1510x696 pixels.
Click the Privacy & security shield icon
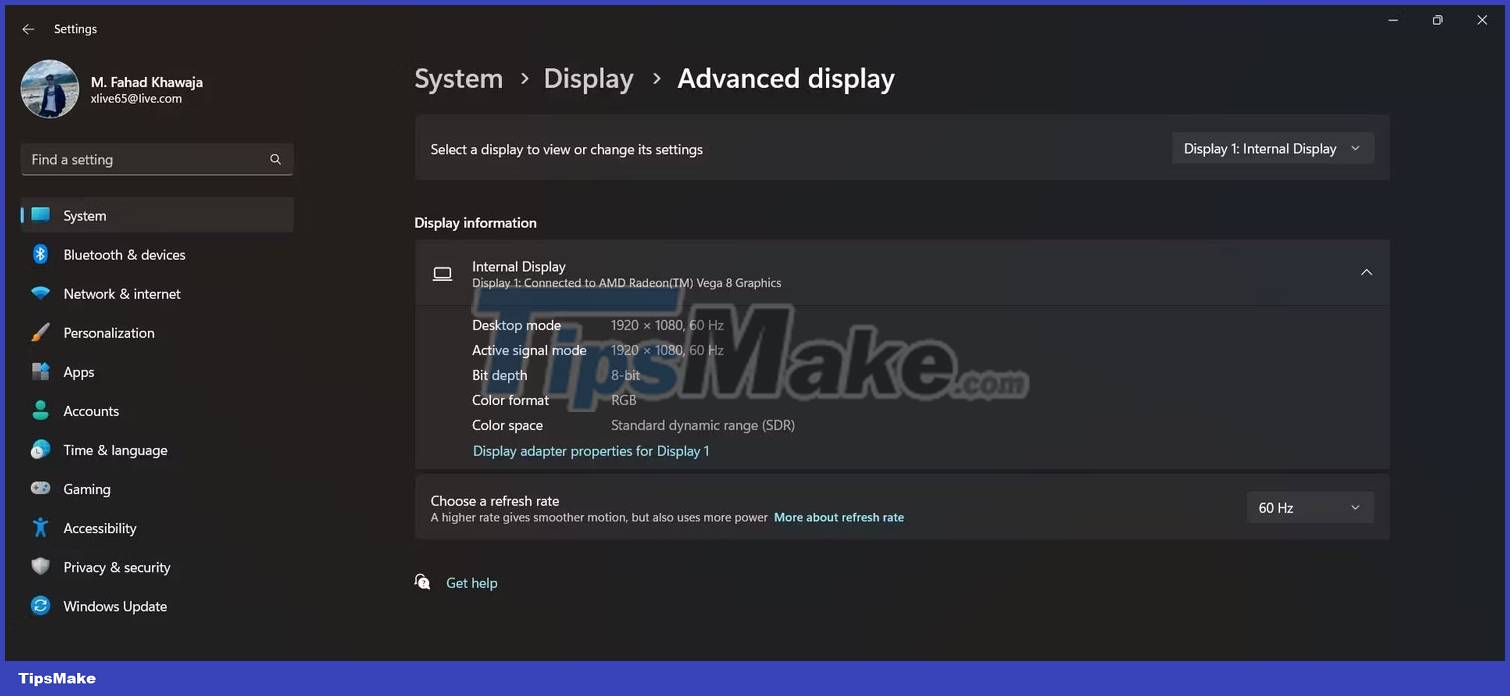coord(39,566)
